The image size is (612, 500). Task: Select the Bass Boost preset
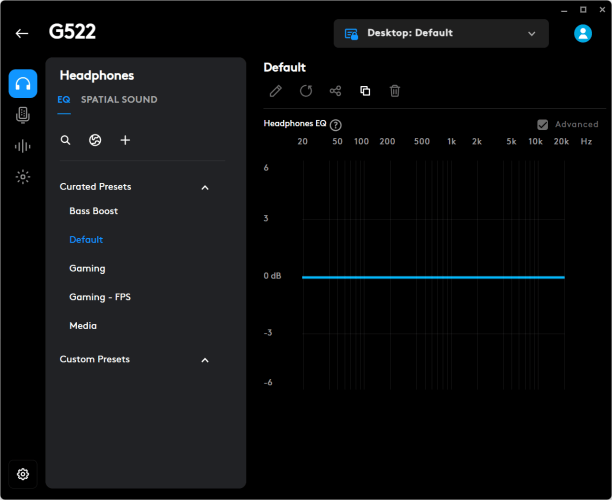point(94,211)
